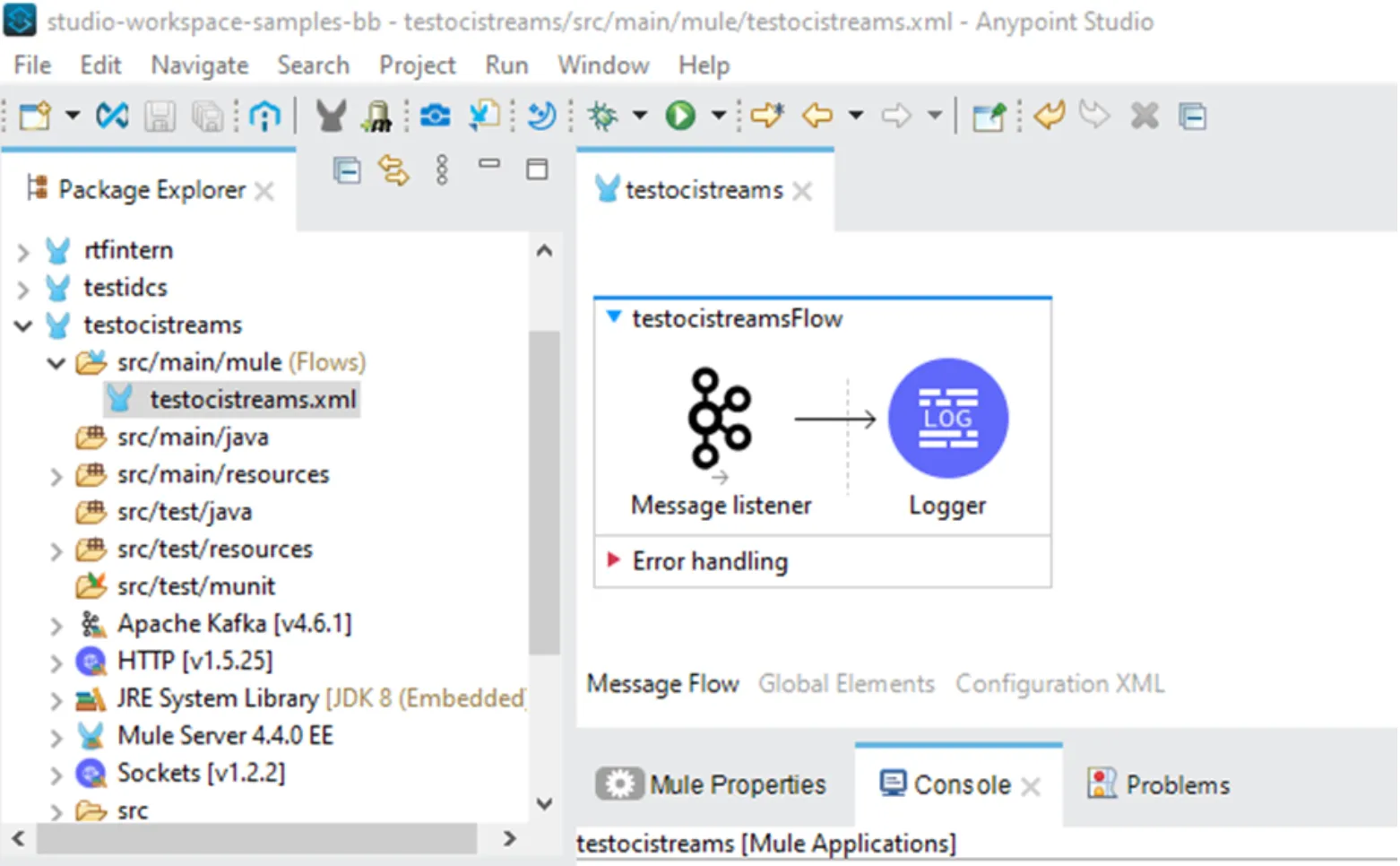The image size is (1400, 866).
Task: Click the collapse toolbar icon at far right
Action: coord(1192,117)
